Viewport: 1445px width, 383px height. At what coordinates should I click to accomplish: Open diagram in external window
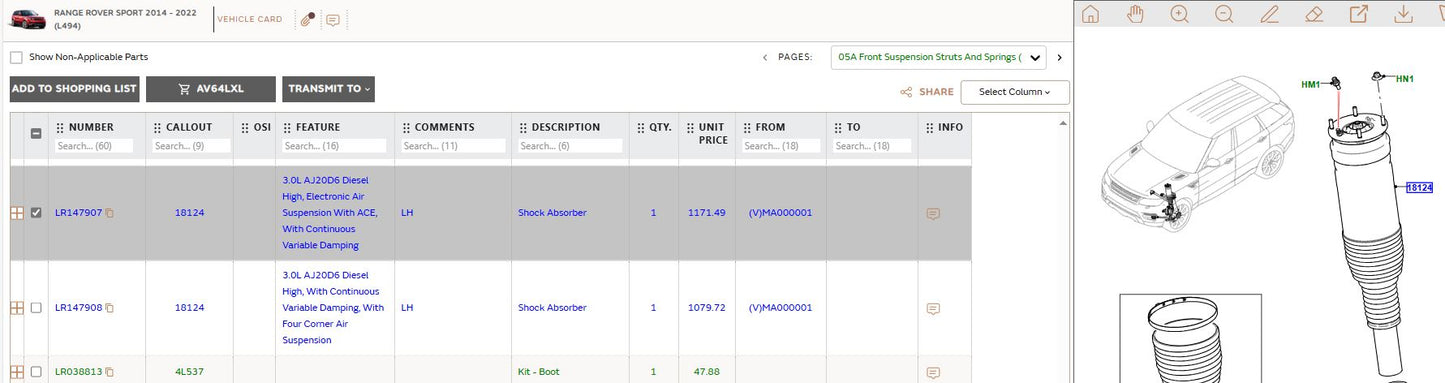point(1359,14)
